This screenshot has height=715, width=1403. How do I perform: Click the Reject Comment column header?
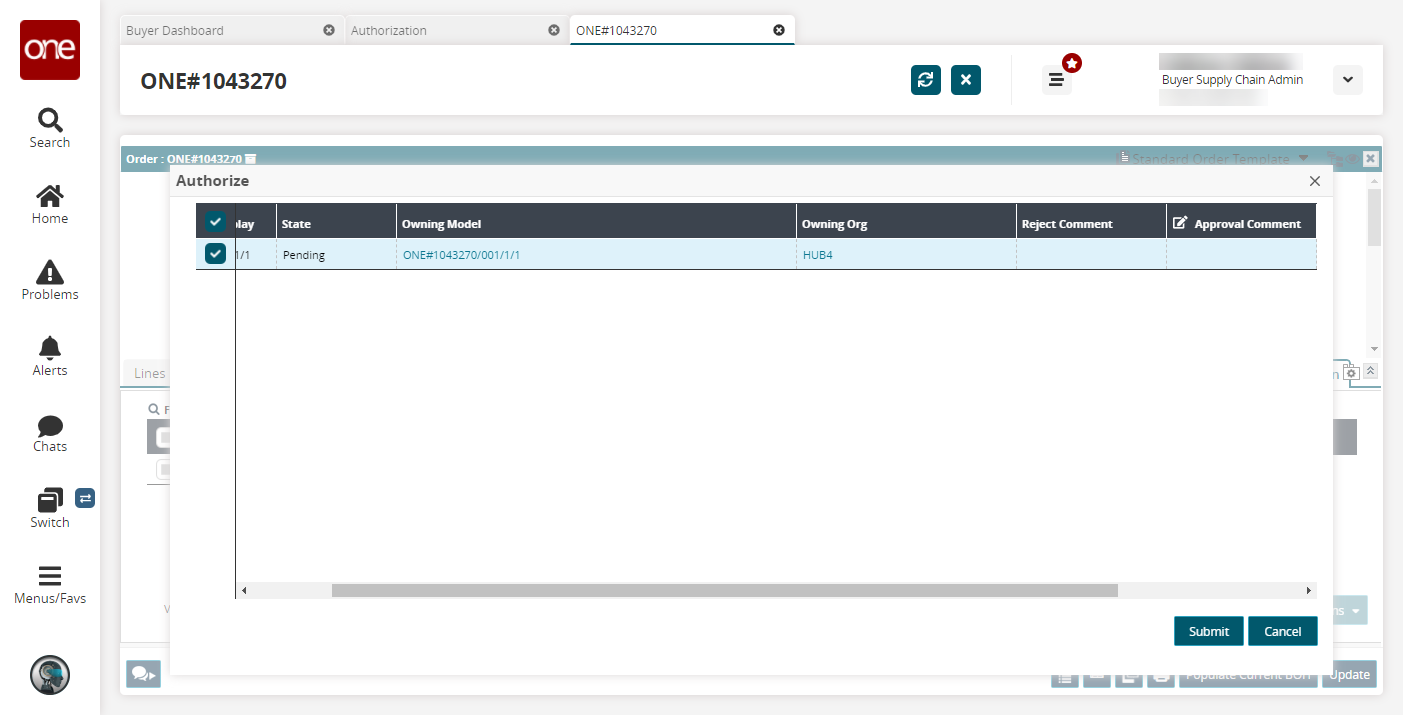1091,223
